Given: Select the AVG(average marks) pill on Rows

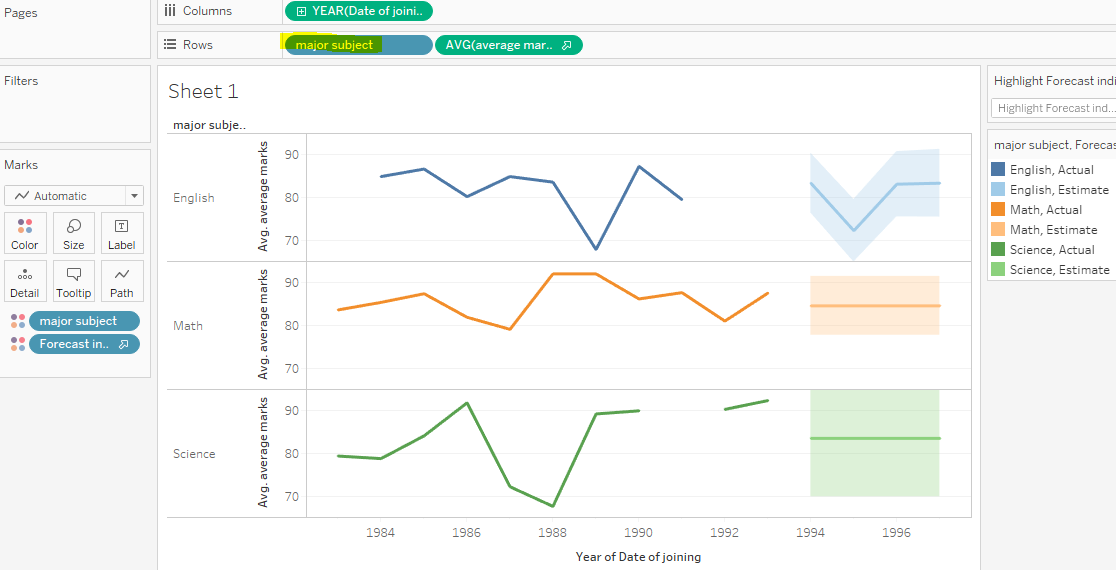Looking at the screenshot, I should (x=508, y=45).
